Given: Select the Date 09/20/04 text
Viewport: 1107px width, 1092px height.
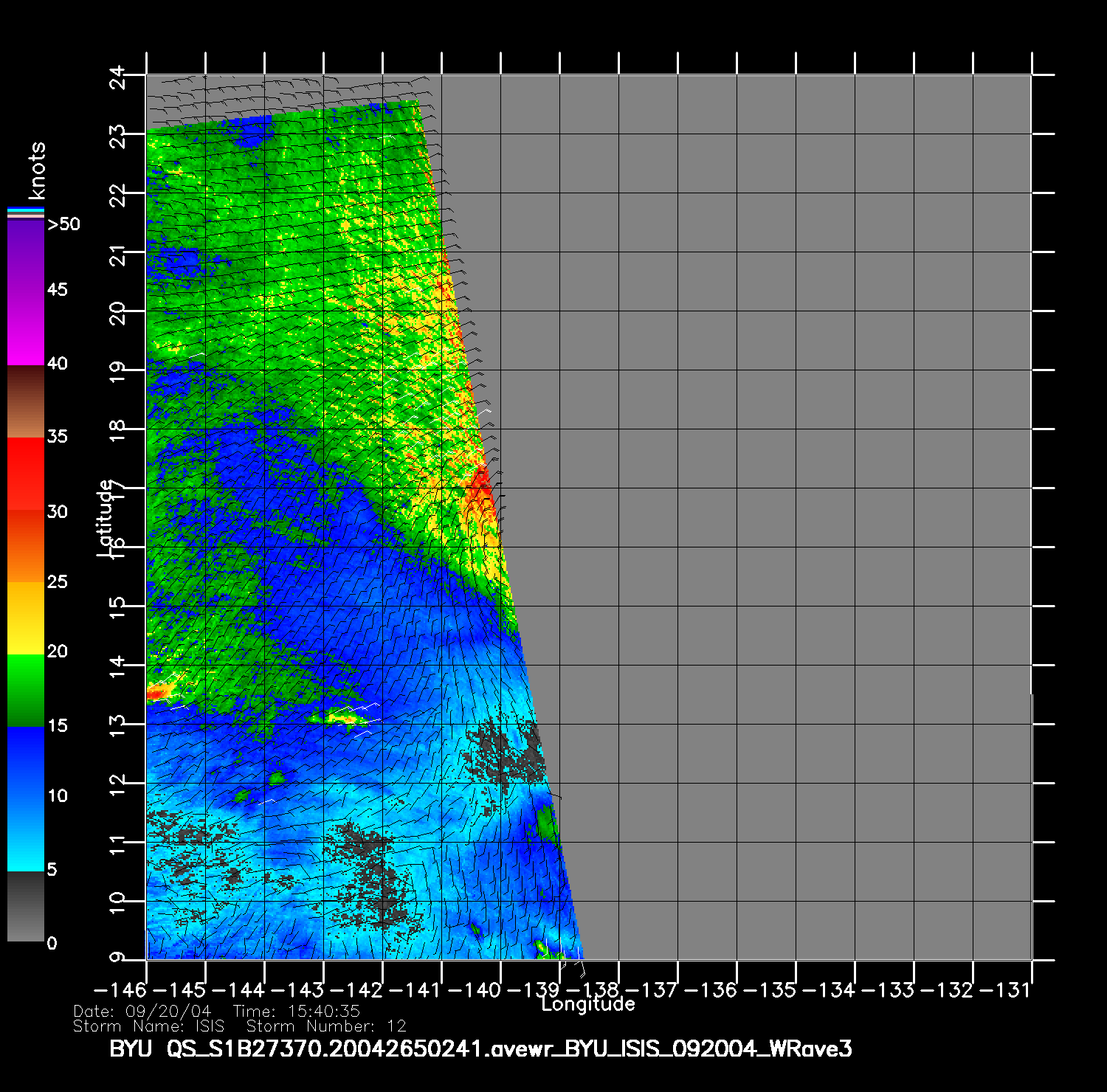Looking at the screenshot, I should click(x=142, y=1011).
